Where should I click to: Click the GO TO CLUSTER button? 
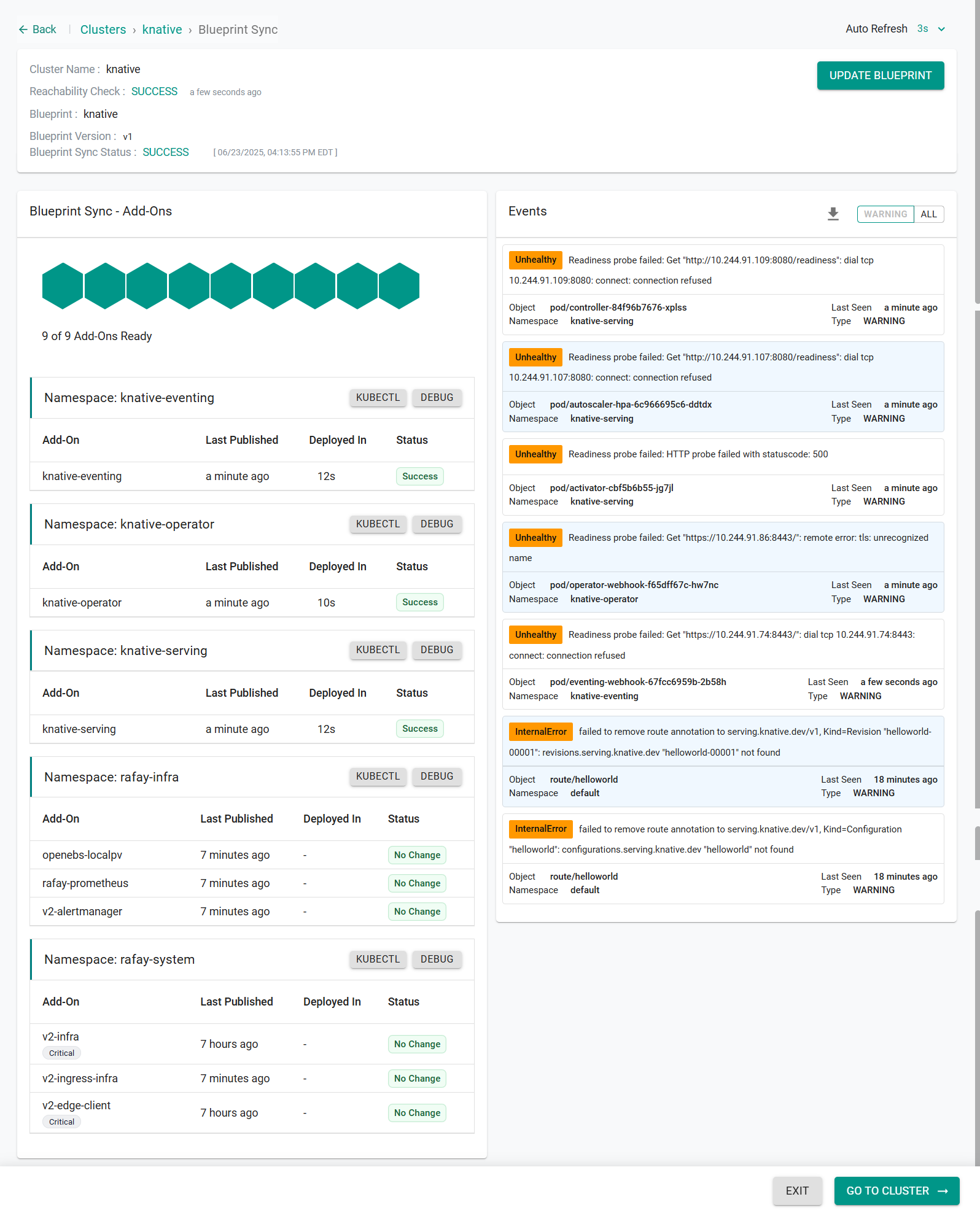click(896, 1191)
